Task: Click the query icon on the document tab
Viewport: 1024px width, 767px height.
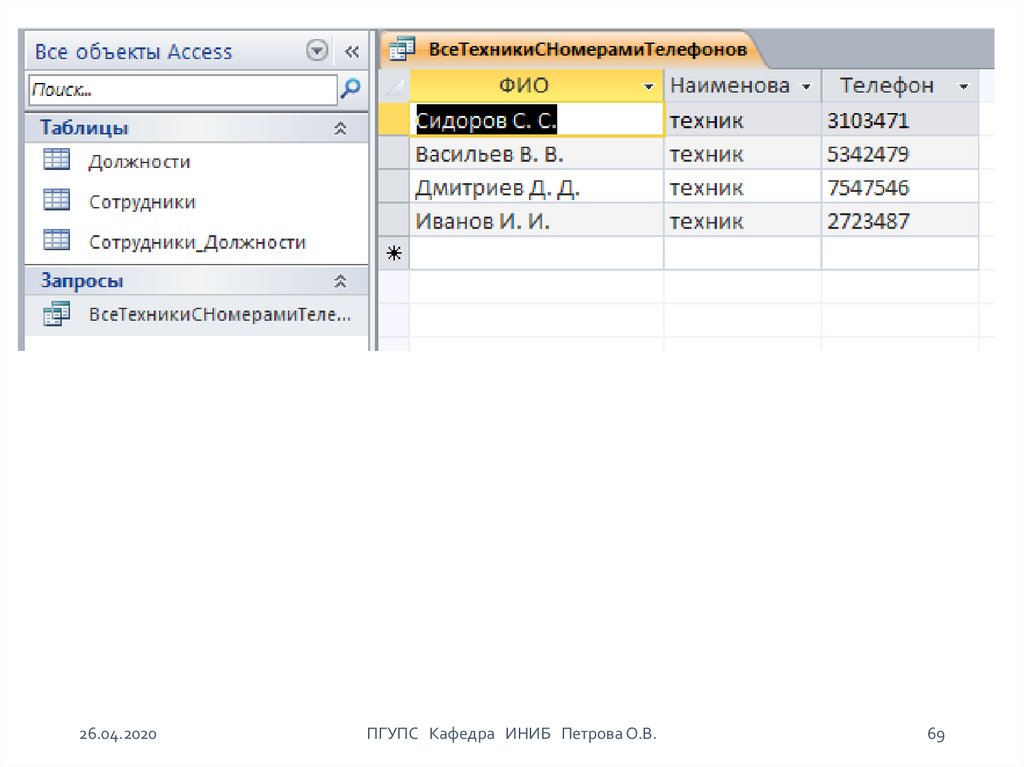Action: [x=402, y=48]
